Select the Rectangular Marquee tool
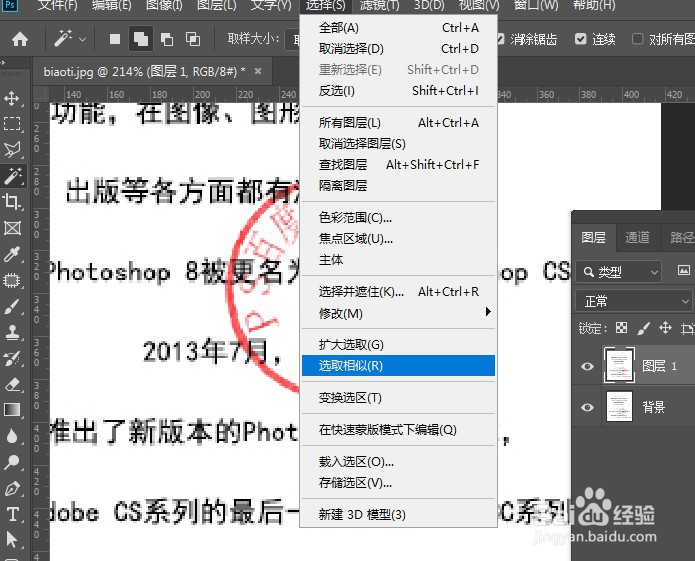Screen dimensions: 695x561 [12, 124]
